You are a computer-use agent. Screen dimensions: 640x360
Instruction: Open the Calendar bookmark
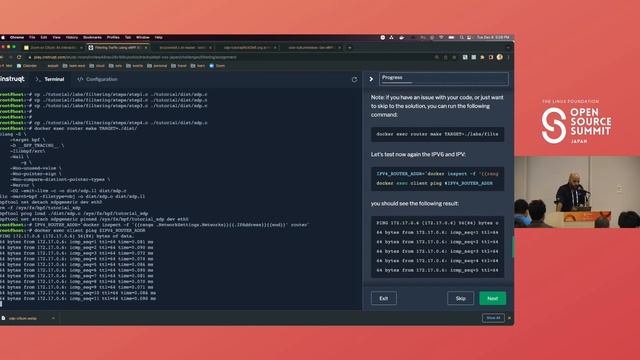point(27,66)
